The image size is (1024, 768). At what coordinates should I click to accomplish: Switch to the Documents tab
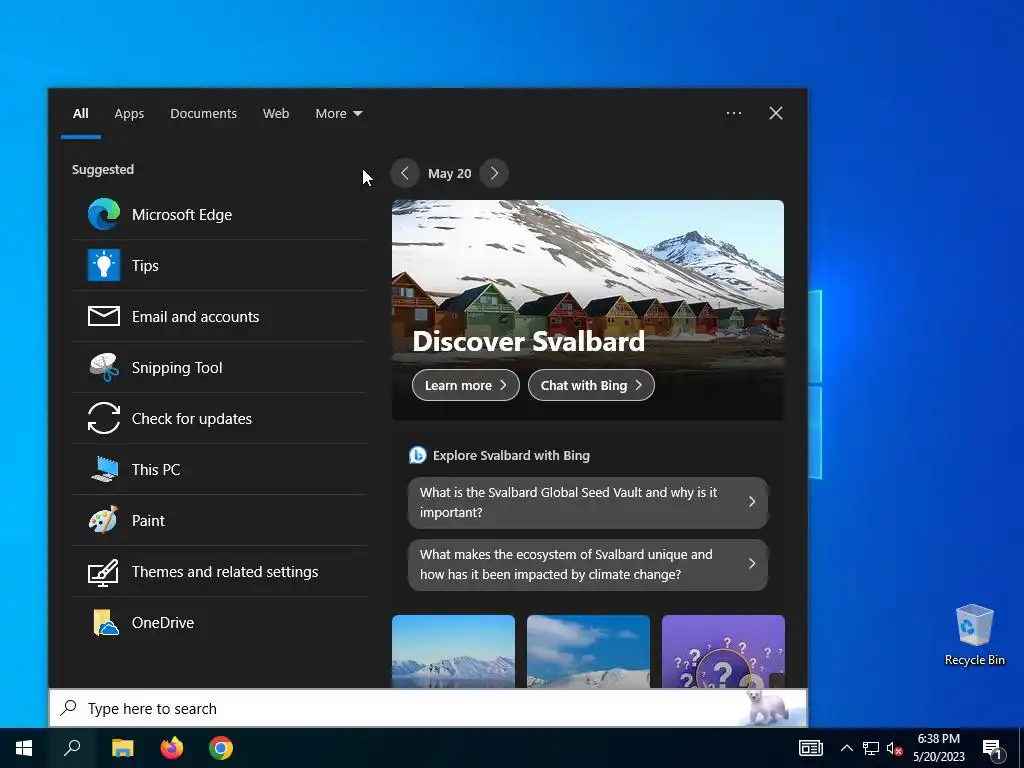tap(203, 113)
